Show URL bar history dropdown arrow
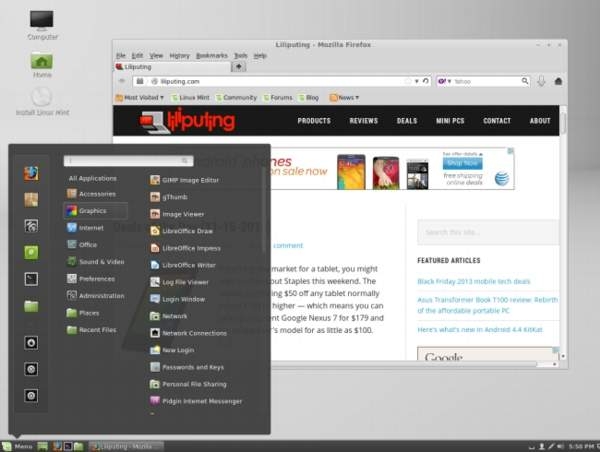Viewport: 600px width, 452px height. pos(417,81)
